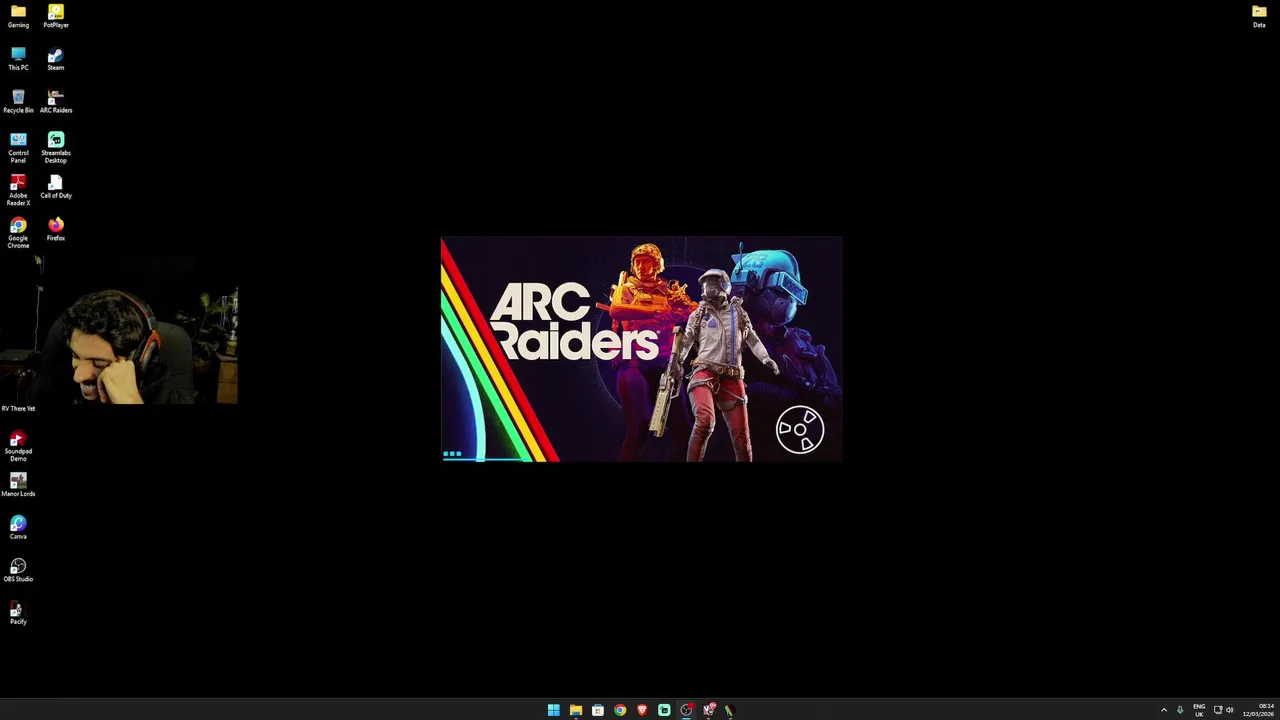1280x720 pixels.
Task: Open File Explorer from the taskbar
Action: click(x=576, y=710)
